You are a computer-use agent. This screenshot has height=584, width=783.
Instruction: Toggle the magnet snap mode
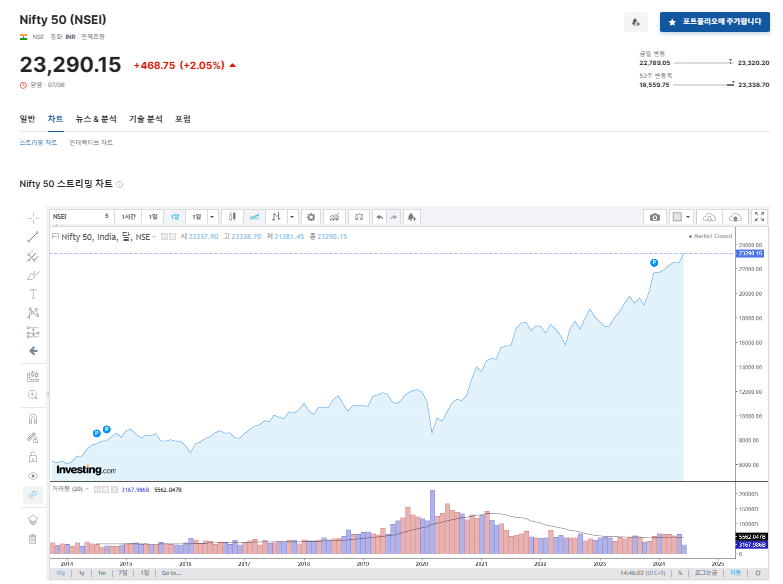tap(33, 419)
